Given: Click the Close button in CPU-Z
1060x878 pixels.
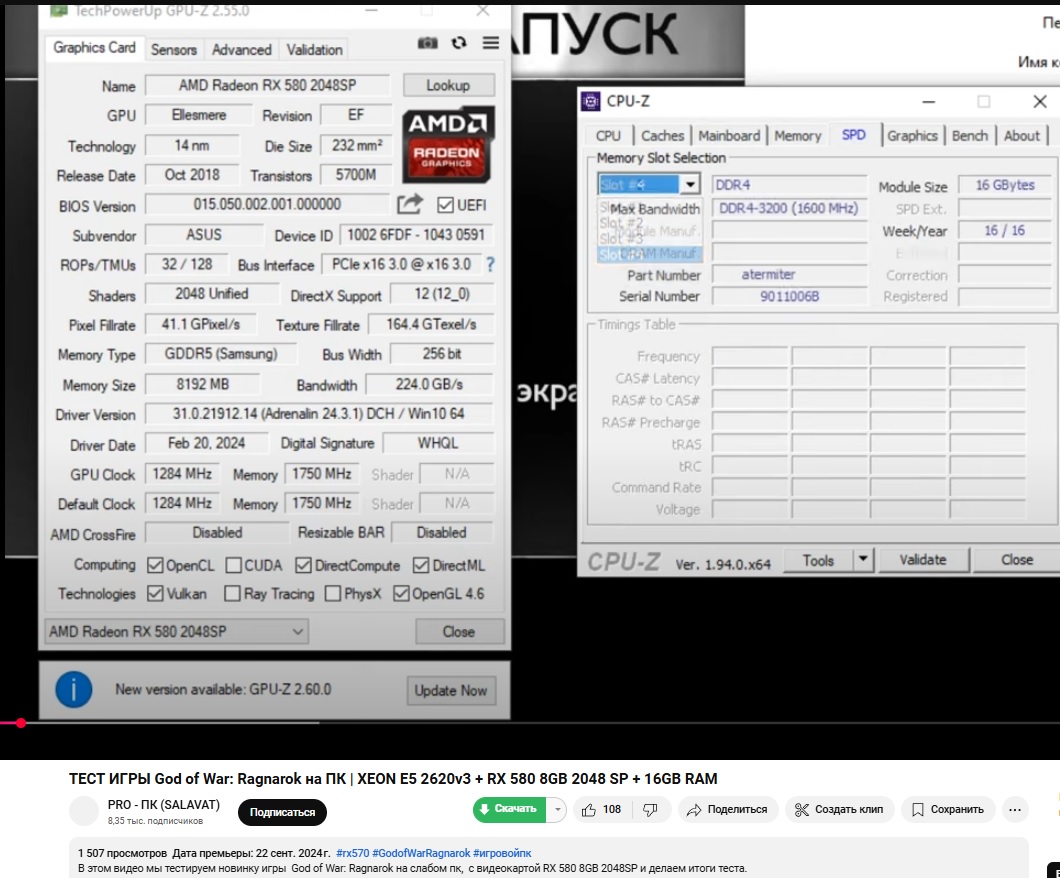Looking at the screenshot, I should point(1017,560).
